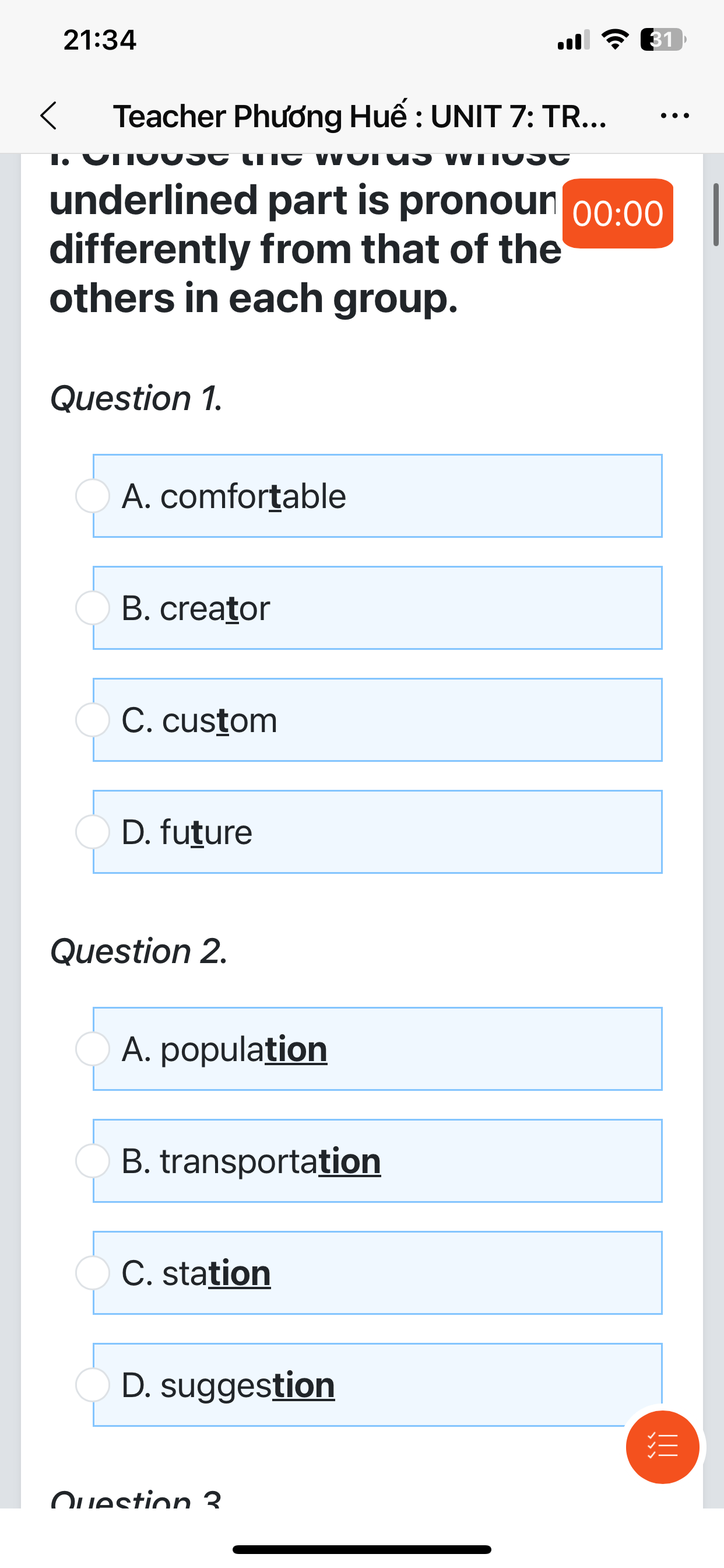This screenshot has height=1568, width=724.
Task: Select radio button for A. population
Action: click(x=93, y=1049)
